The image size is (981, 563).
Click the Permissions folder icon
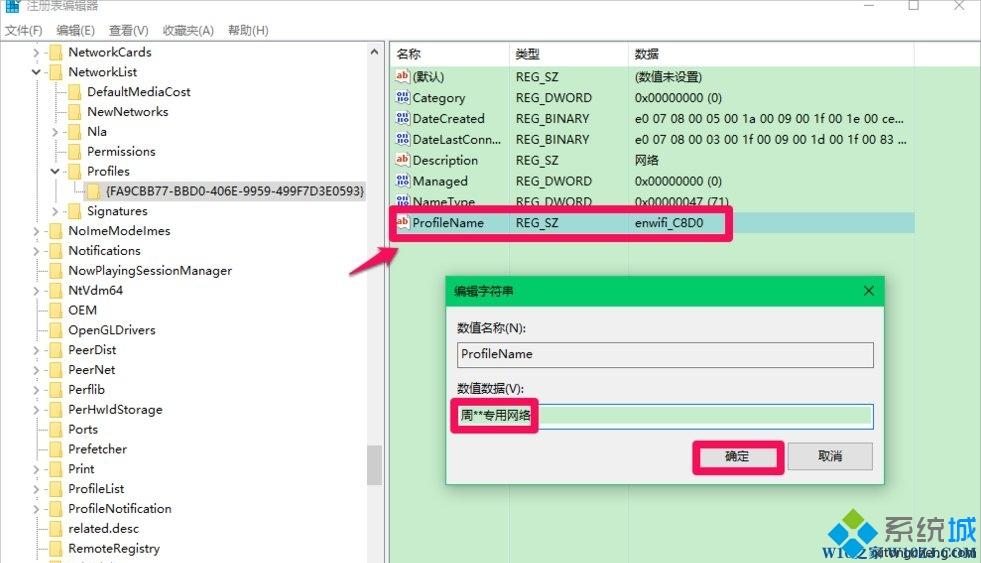pyautogui.click(x=74, y=151)
